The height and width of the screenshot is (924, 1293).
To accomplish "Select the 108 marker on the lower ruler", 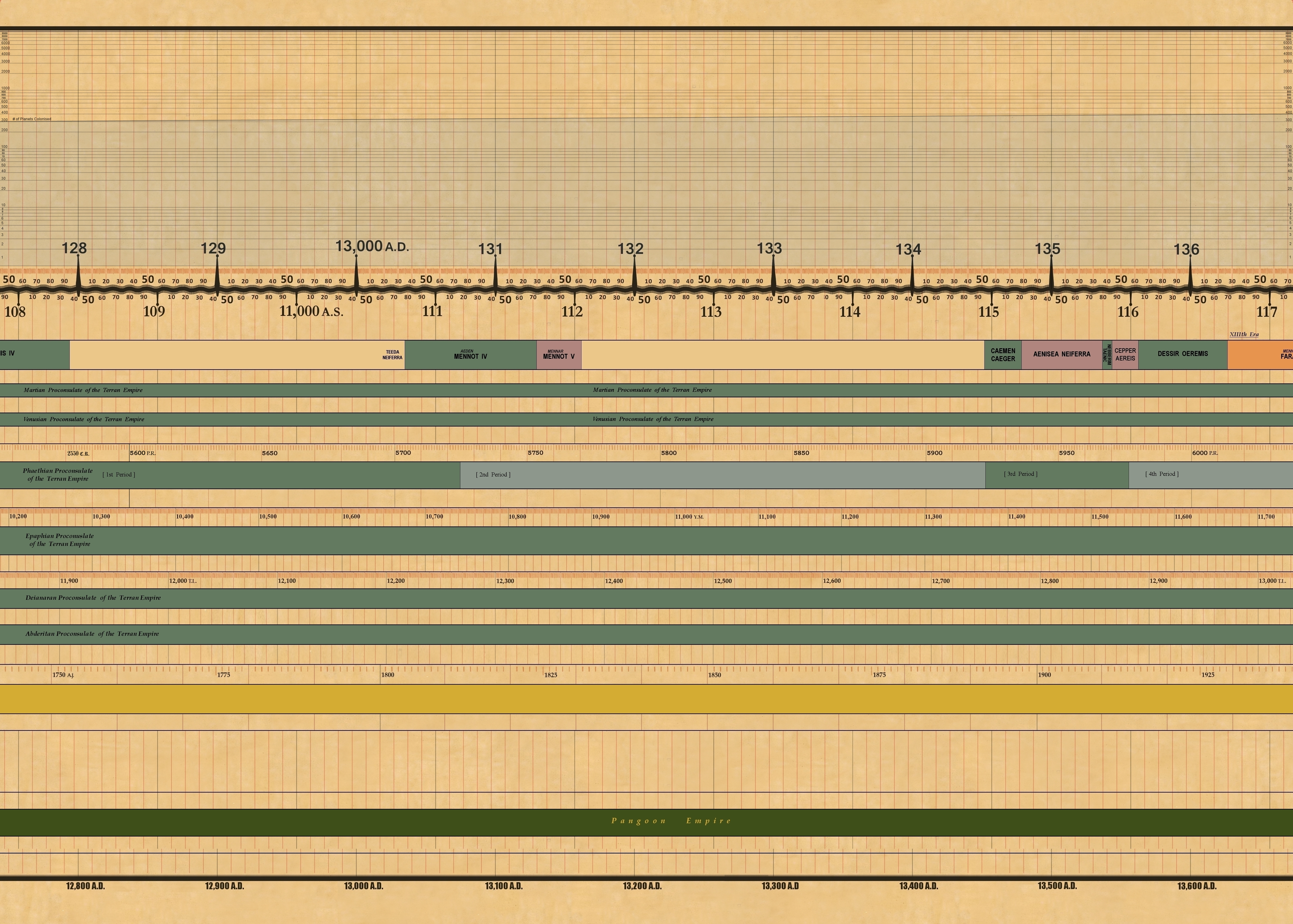I will pyautogui.click(x=15, y=312).
